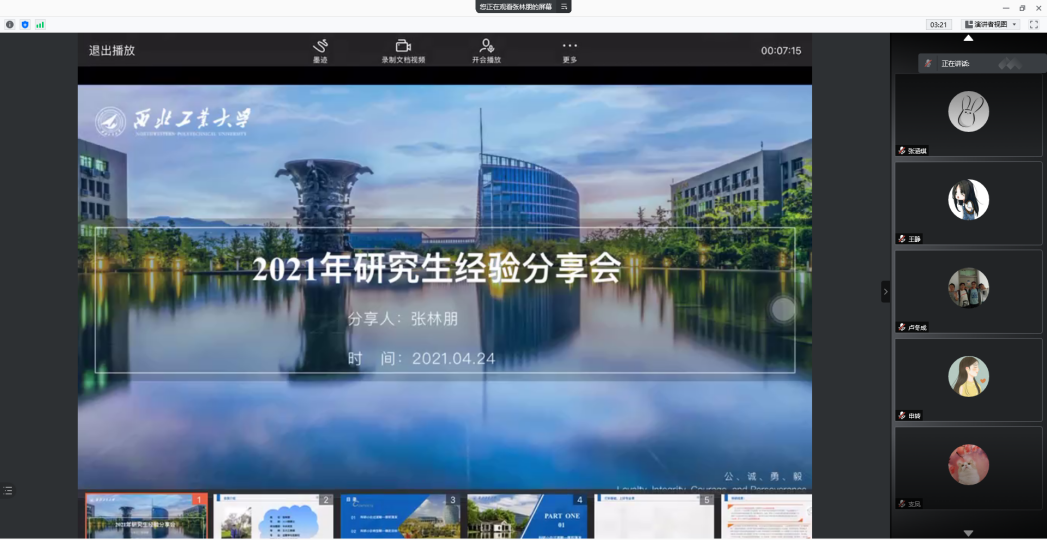Collapse the participant video side panel
1048x540 pixels.
pyautogui.click(x=885, y=291)
